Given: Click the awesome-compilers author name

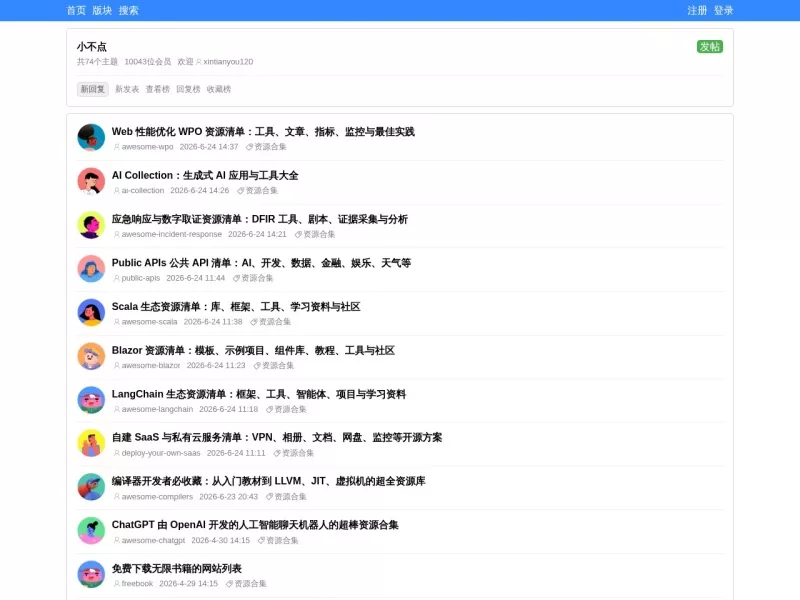Looking at the screenshot, I should pos(157,497).
